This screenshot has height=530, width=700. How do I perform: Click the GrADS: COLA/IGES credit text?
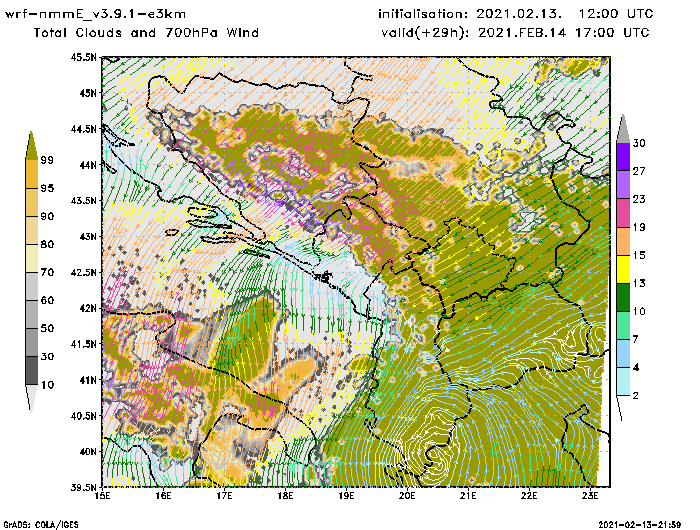pos(41,524)
